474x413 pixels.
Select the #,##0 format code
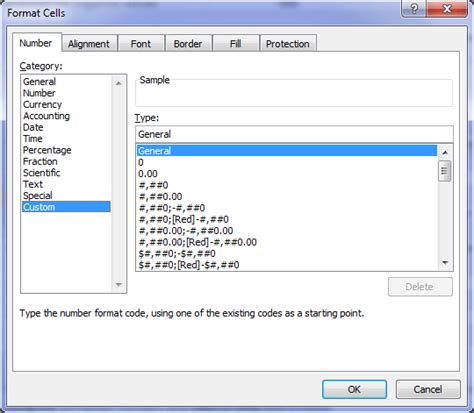tap(287, 185)
